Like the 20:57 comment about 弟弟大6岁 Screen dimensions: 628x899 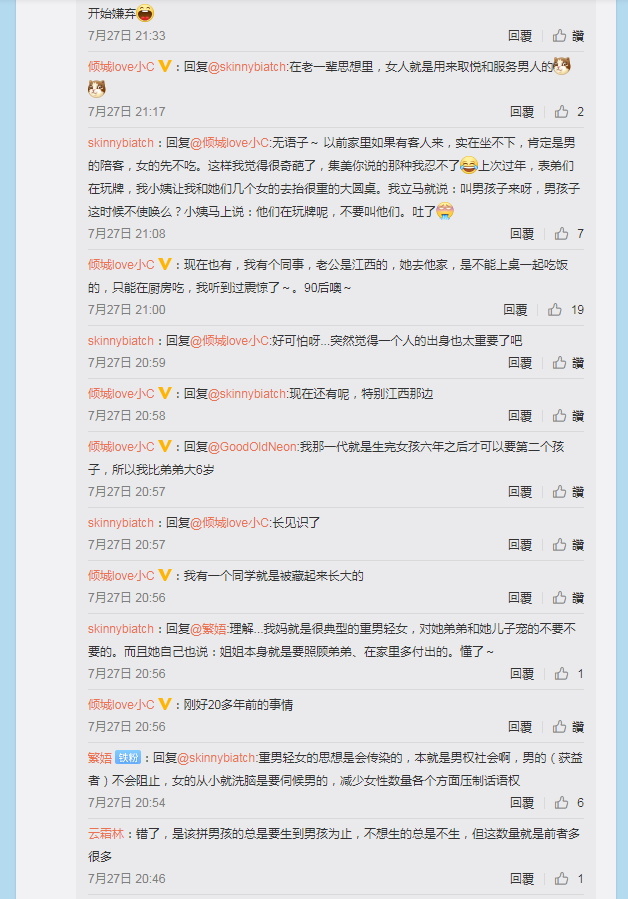568,492
